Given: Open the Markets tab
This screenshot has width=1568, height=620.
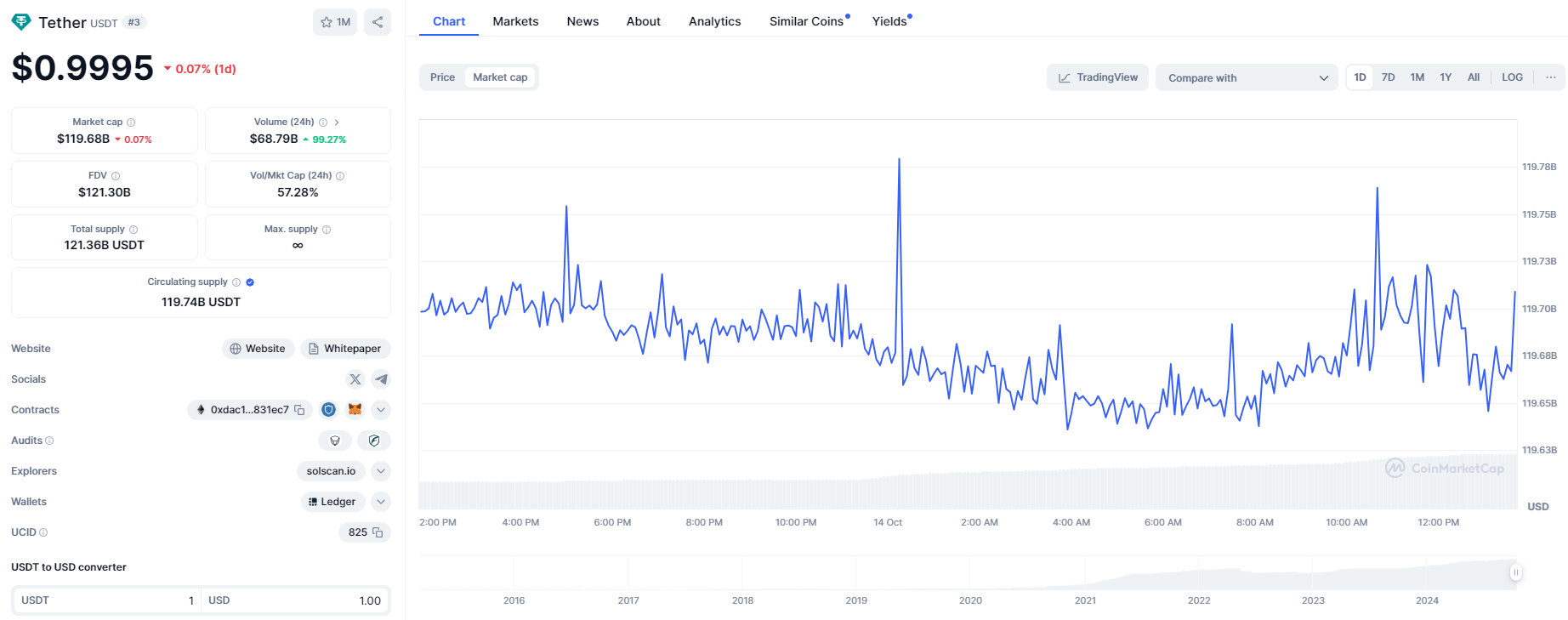Looking at the screenshot, I should [515, 21].
